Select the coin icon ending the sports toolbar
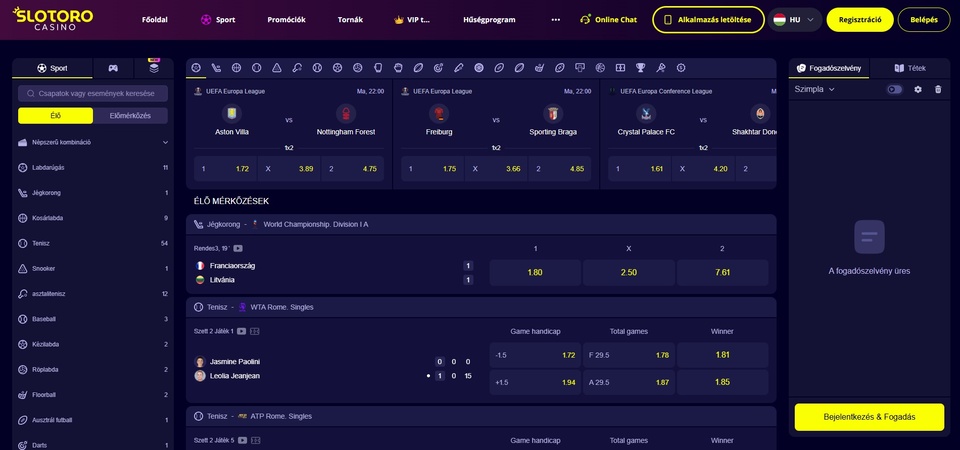 click(x=681, y=68)
